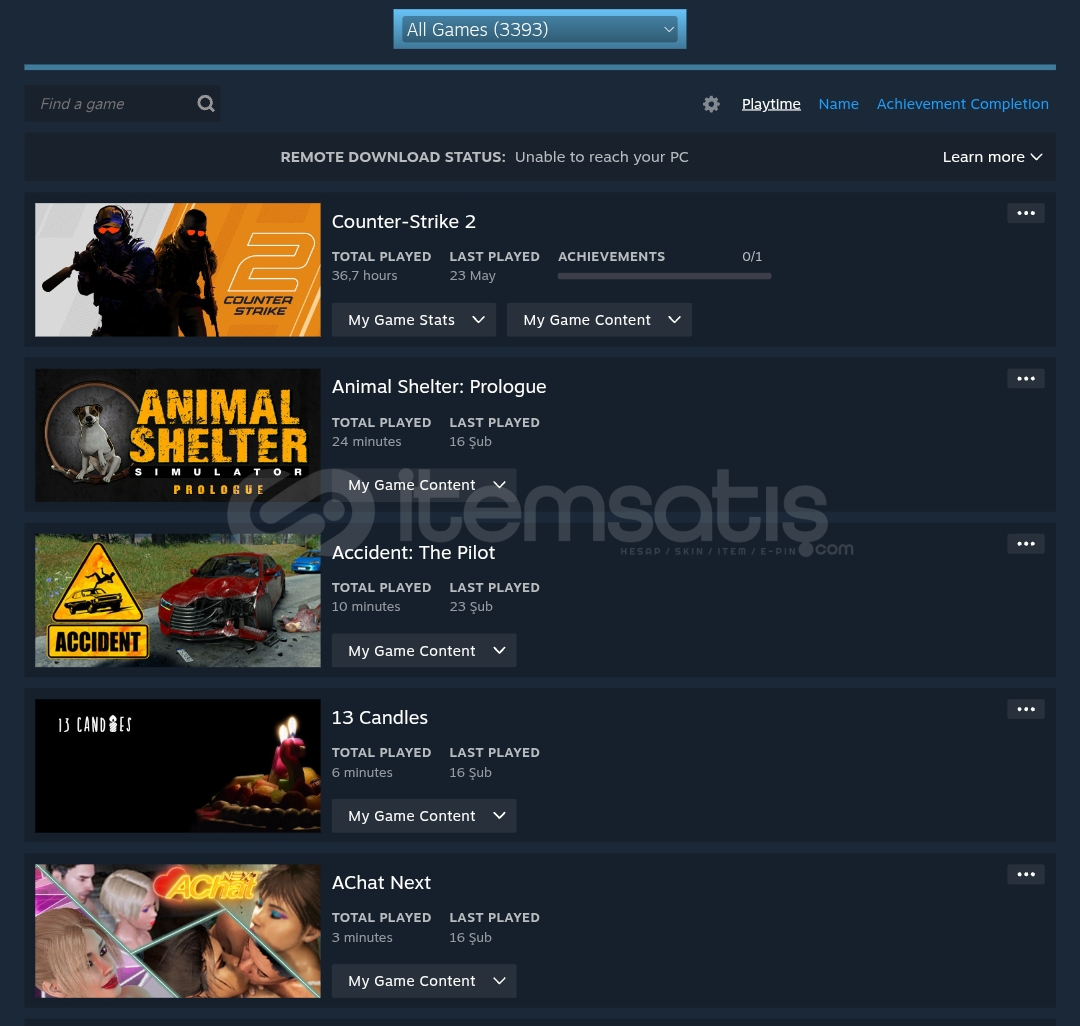Click the 6 minutes playtime text
This screenshot has height=1026, width=1080.
coord(362,772)
